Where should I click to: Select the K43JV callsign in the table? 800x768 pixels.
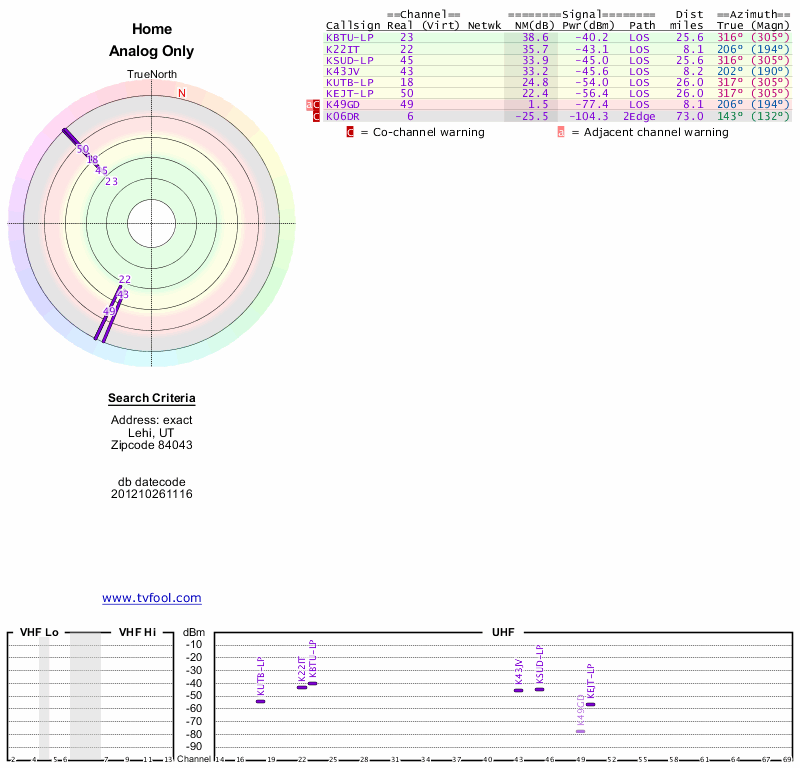tap(342, 71)
